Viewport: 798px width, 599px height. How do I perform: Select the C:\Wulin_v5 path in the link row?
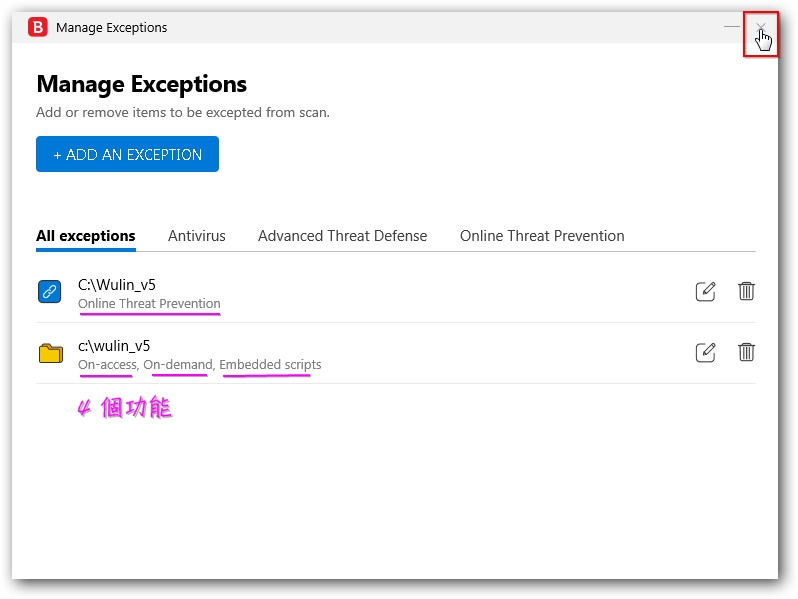pos(117,285)
